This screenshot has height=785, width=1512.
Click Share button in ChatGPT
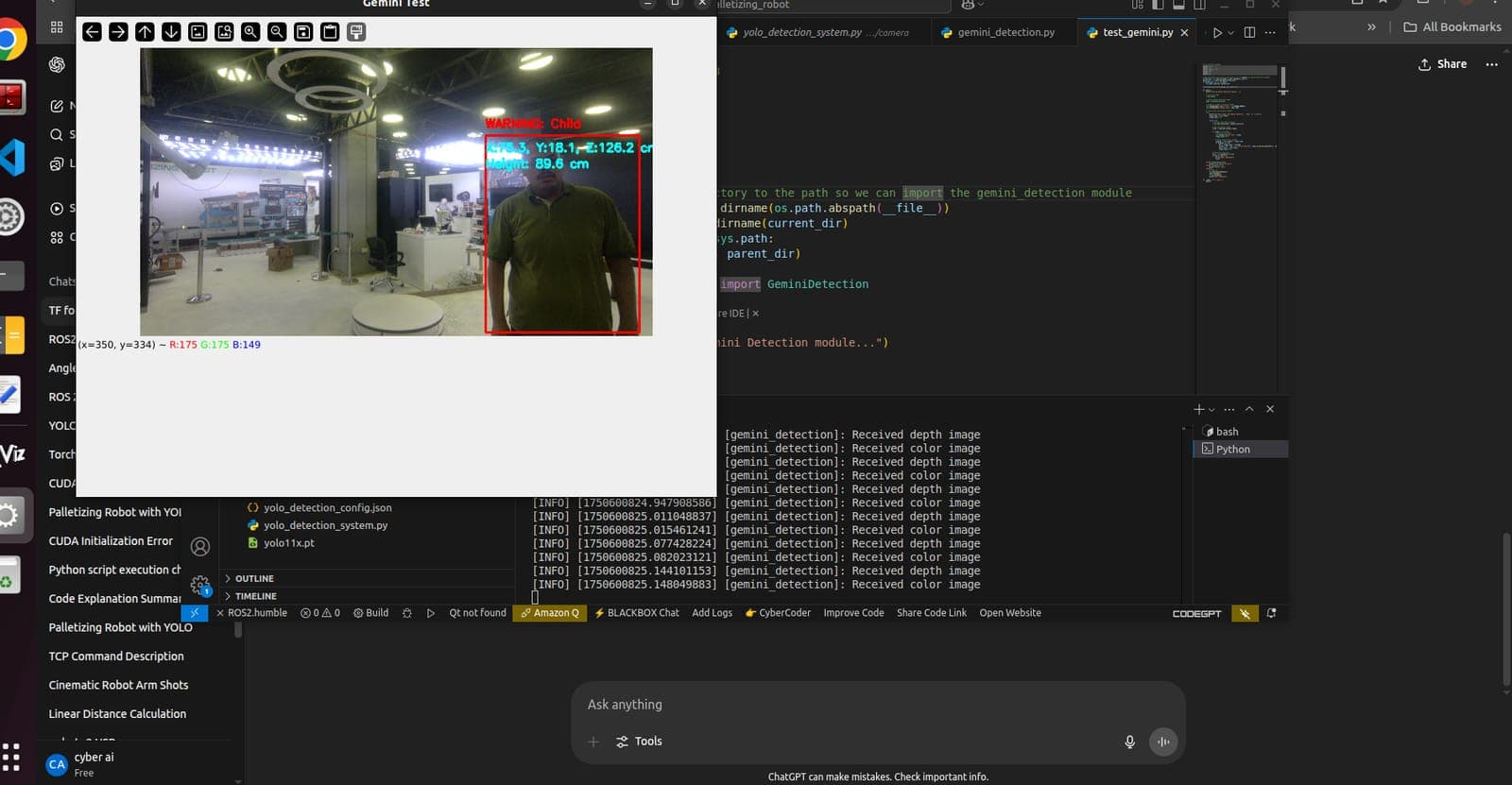click(1443, 64)
